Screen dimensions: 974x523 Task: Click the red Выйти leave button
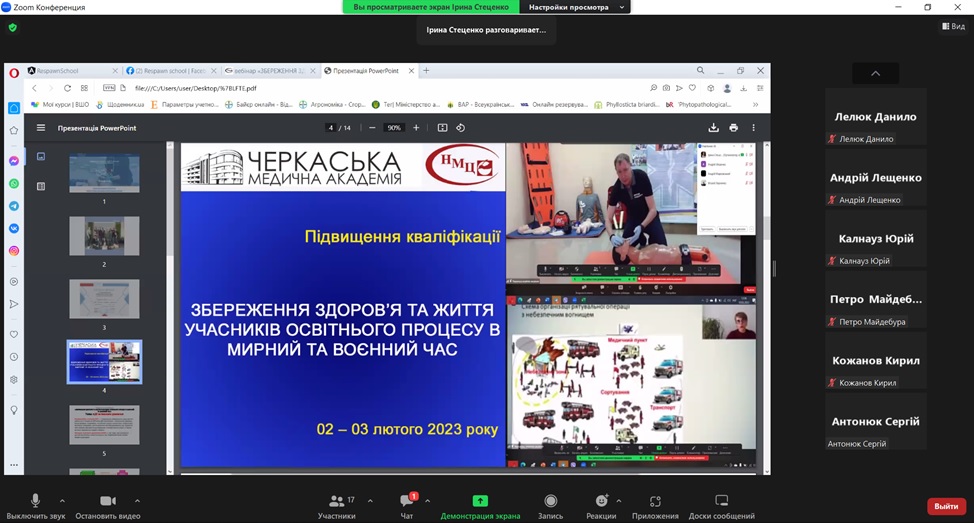tap(945, 506)
